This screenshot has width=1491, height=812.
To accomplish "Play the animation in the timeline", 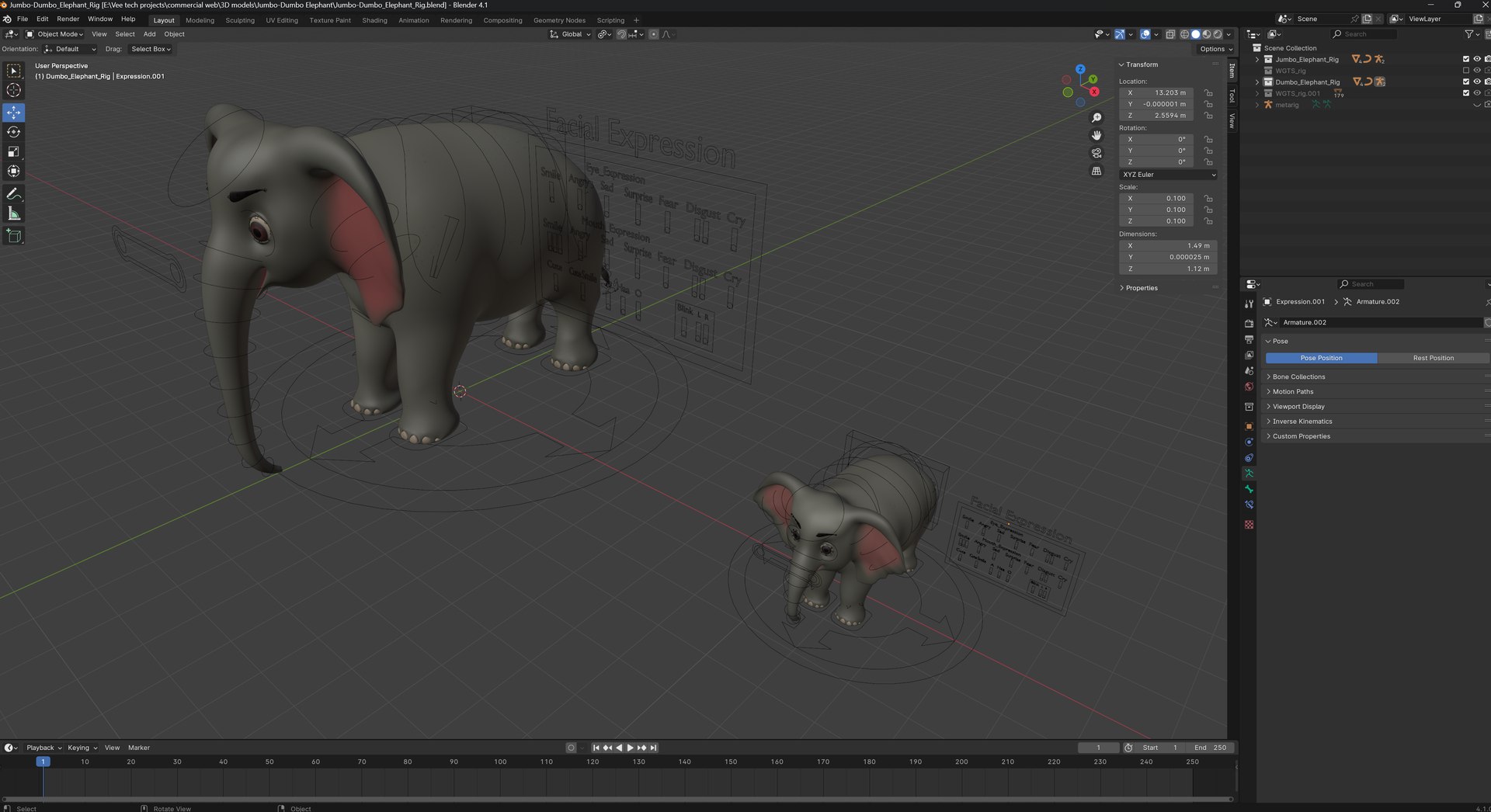I will click(x=630, y=748).
